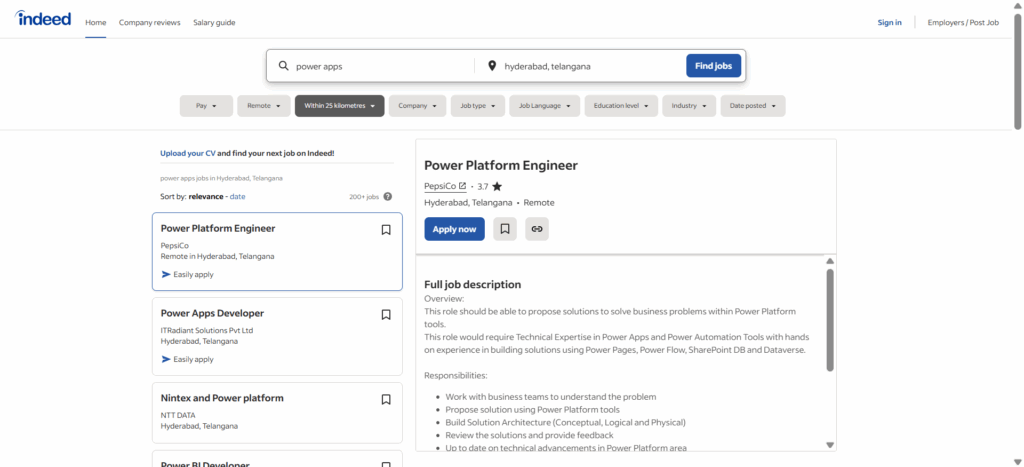The image size is (1024, 467).
Task: Click '200+ jobs' count text
Action: point(364,197)
